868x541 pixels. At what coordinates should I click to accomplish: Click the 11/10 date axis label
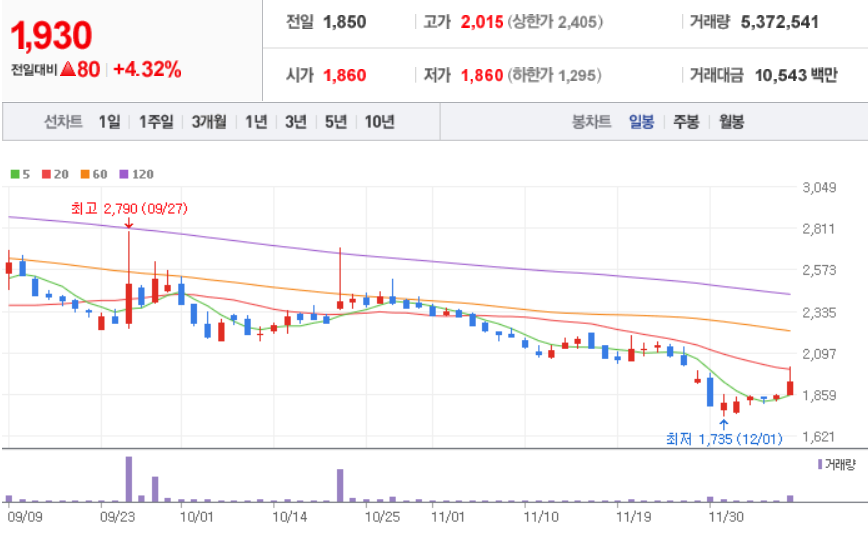pyautogui.click(x=541, y=517)
